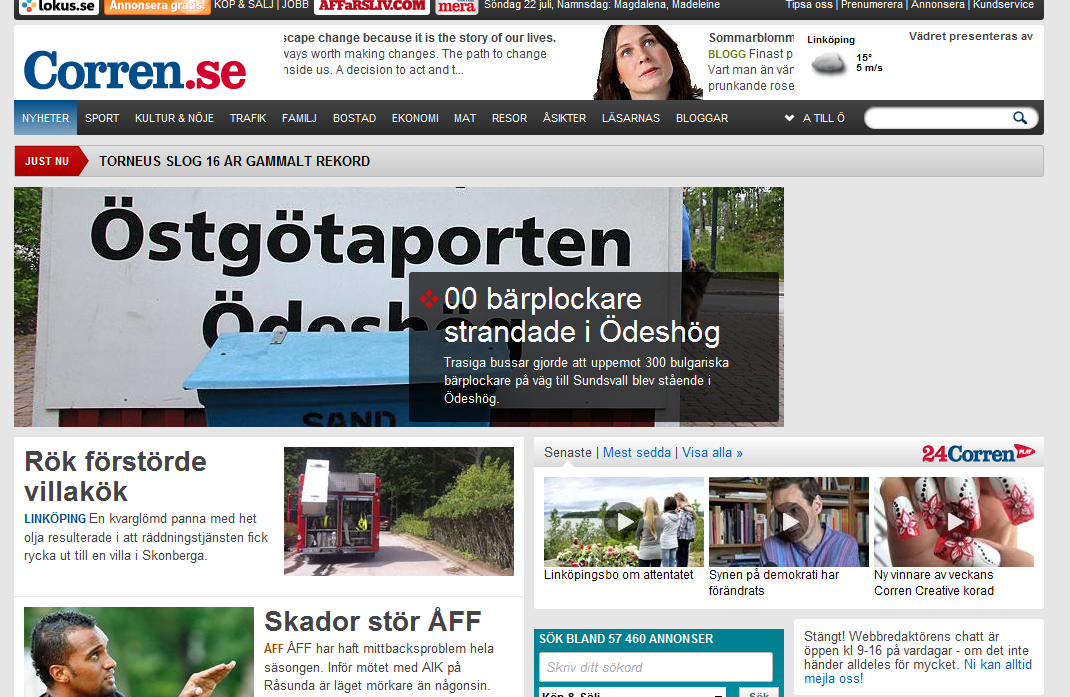Viewport: 1070px width, 697px height.
Task: Open the JOBB link in top bar
Action: point(295,5)
